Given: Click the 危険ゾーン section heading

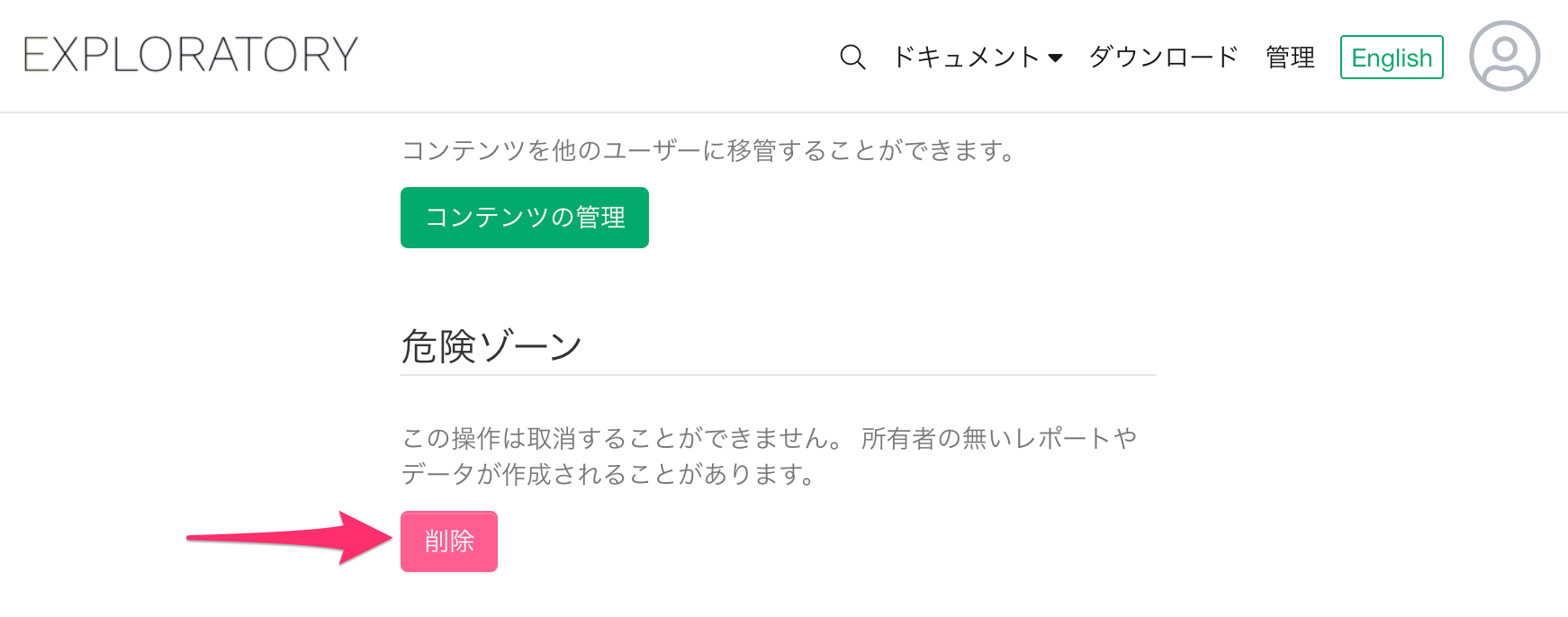Looking at the screenshot, I should coord(491,346).
